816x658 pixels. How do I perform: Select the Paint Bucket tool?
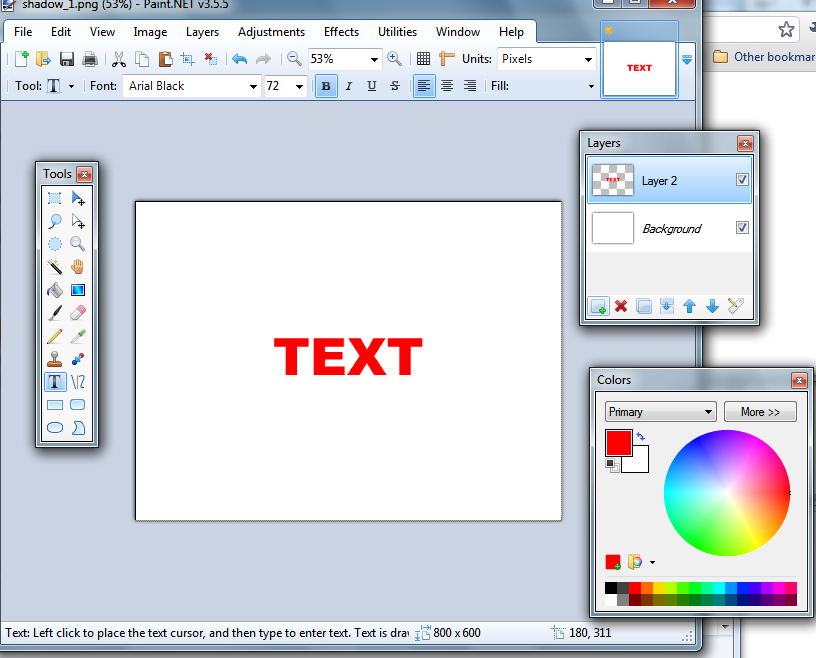(55, 290)
